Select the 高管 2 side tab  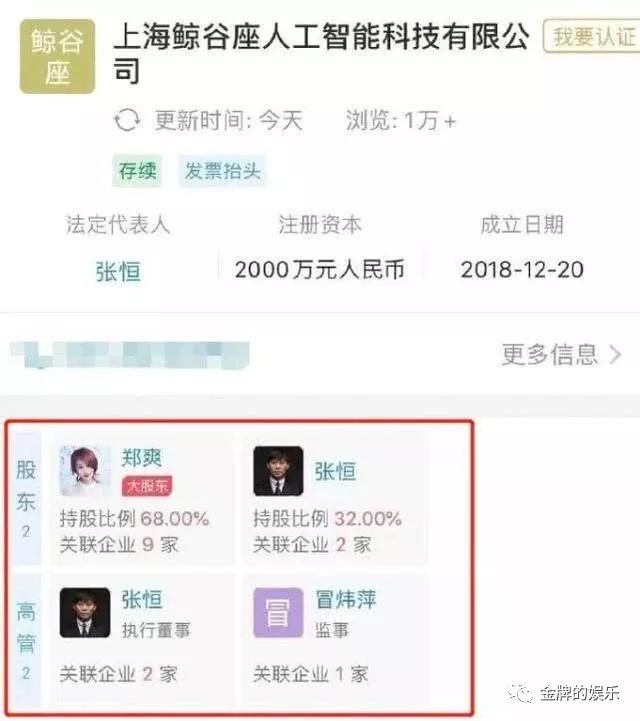click(27, 641)
